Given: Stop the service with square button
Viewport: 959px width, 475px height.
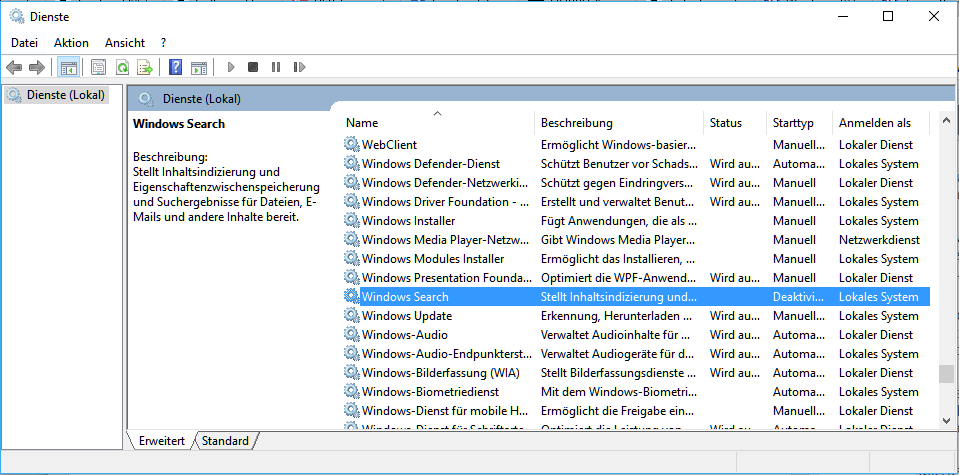Looking at the screenshot, I should tap(253, 67).
